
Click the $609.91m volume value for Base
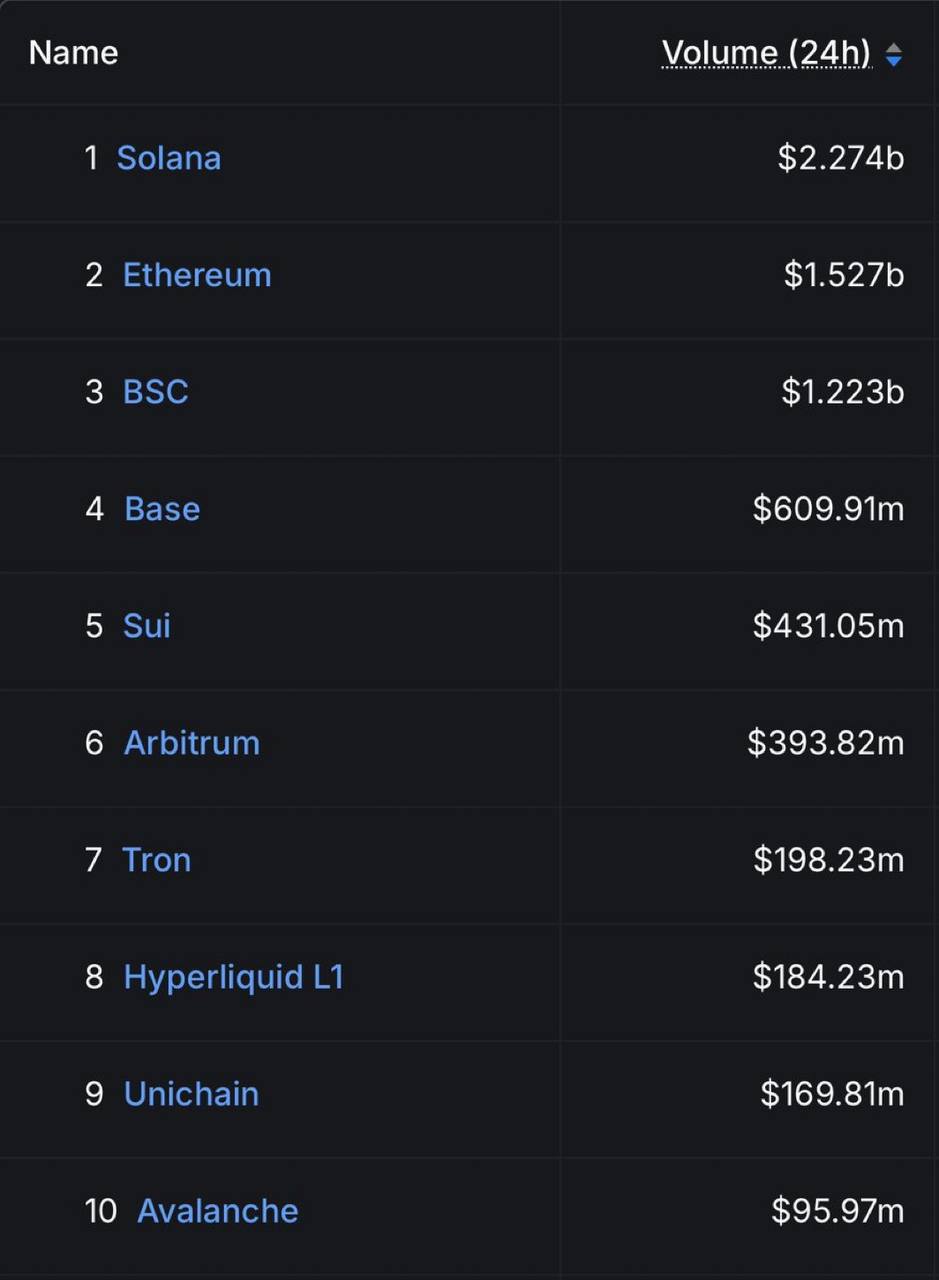point(829,509)
